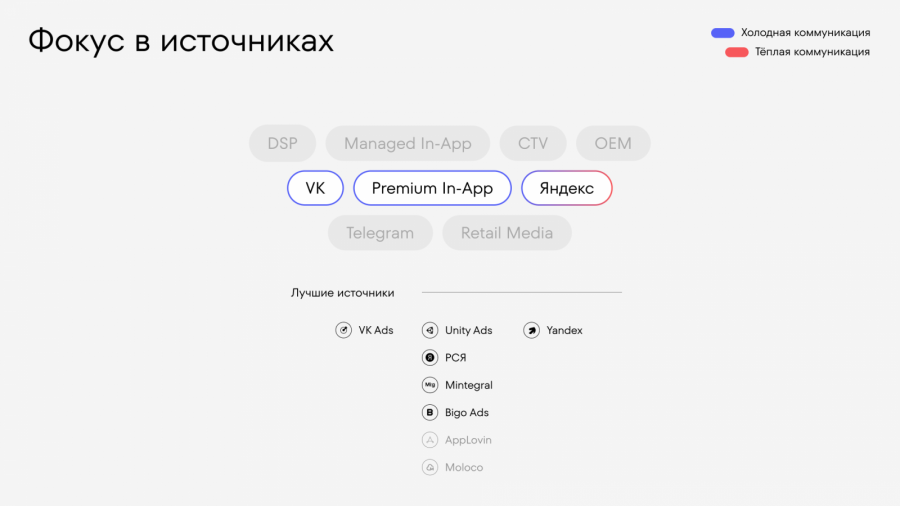Click the Yandex arrow logo icon

coord(532,330)
